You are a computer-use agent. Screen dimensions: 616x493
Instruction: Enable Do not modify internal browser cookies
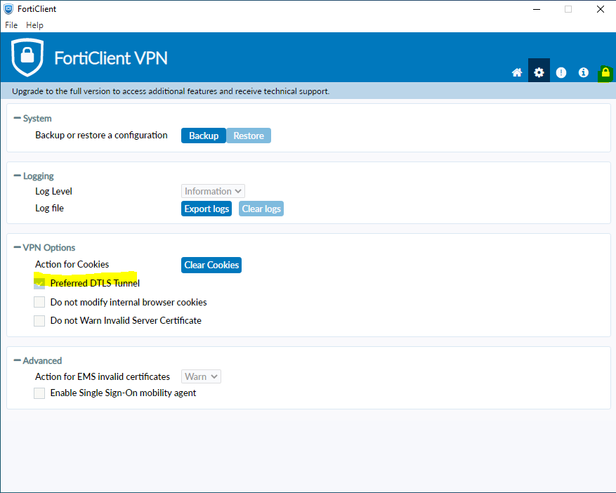coord(40,302)
